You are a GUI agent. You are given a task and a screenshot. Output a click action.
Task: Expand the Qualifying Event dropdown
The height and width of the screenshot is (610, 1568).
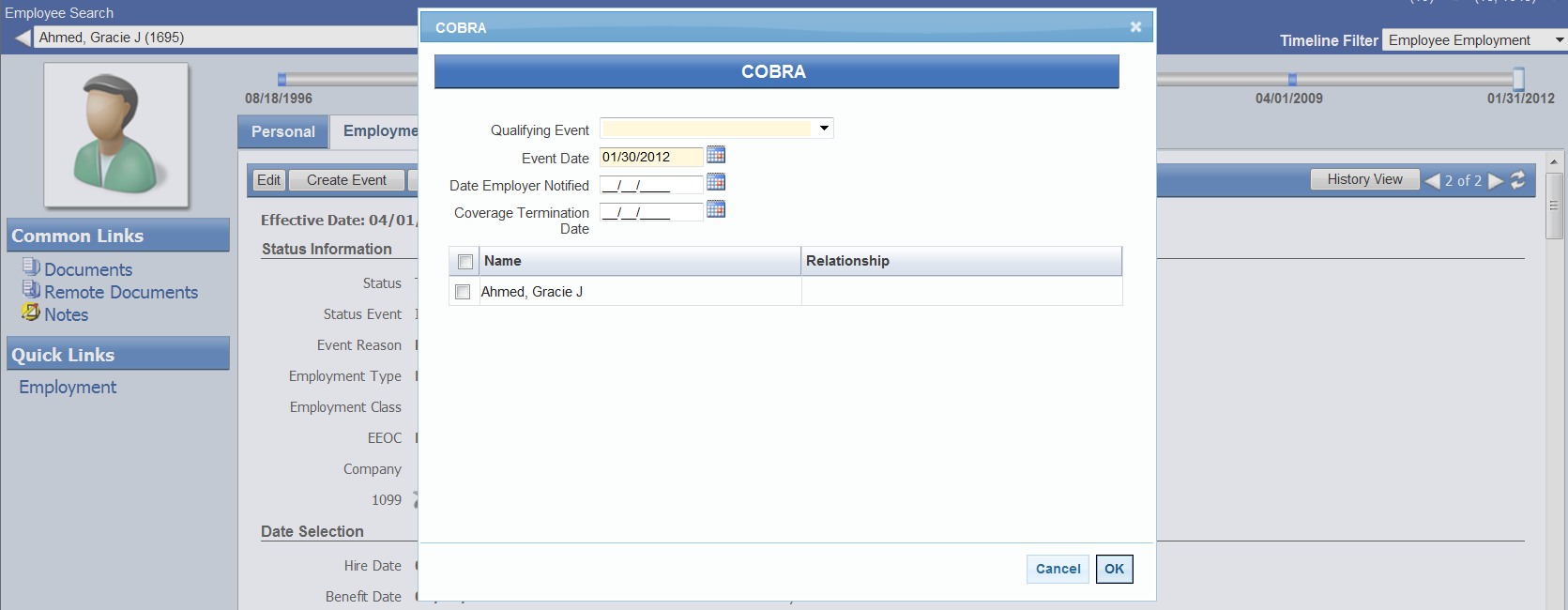824,129
